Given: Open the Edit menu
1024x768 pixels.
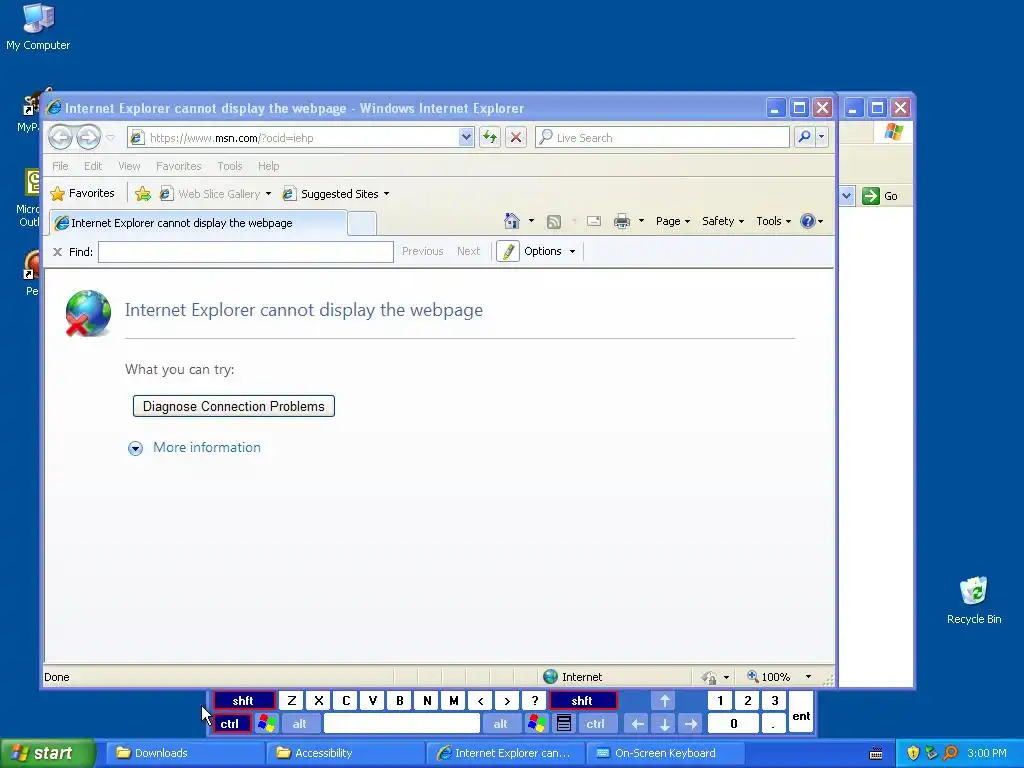Looking at the screenshot, I should pyautogui.click(x=93, y=166).
